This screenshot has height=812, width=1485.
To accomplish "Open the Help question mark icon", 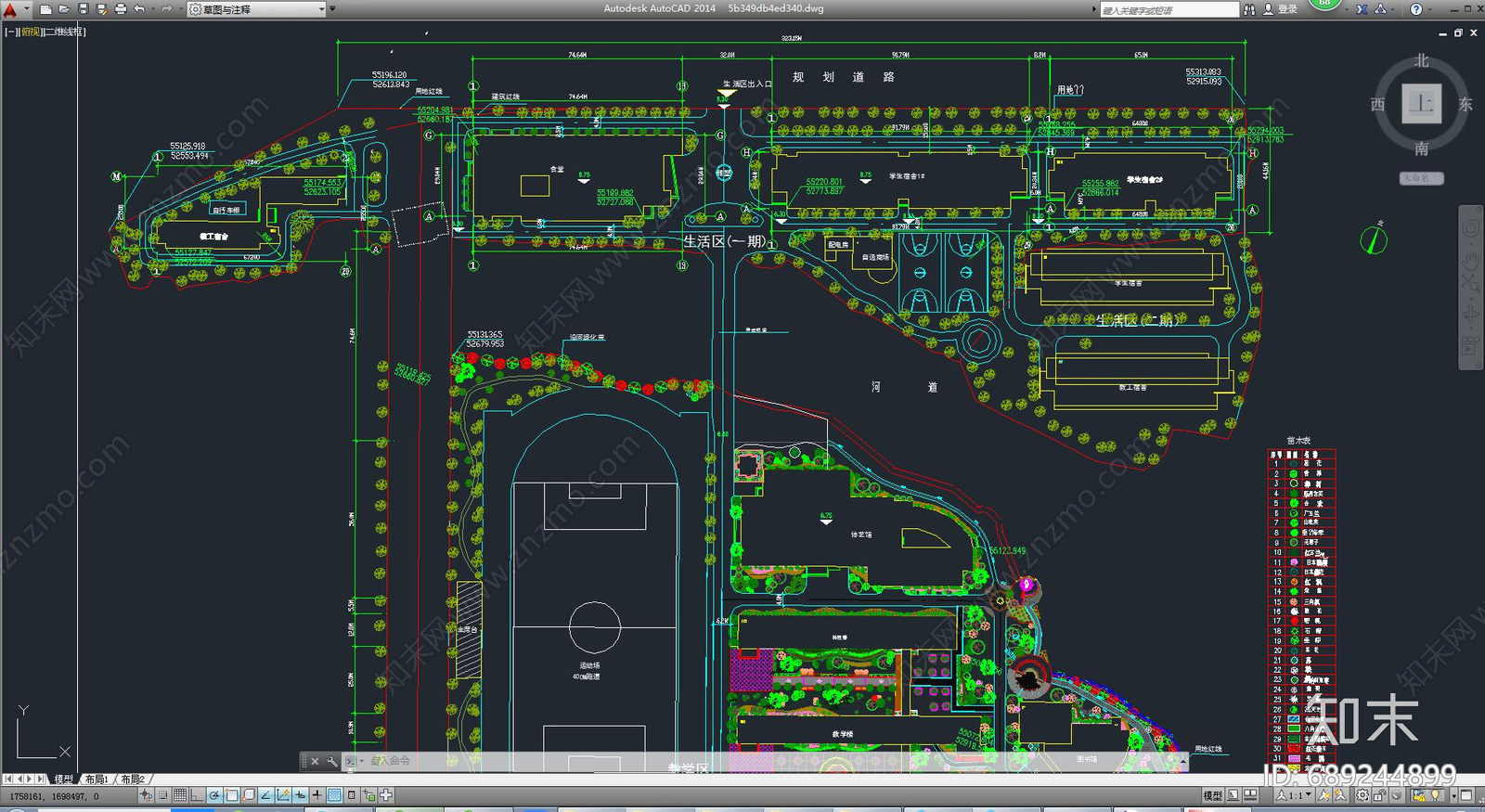I will coord(1416,9).
